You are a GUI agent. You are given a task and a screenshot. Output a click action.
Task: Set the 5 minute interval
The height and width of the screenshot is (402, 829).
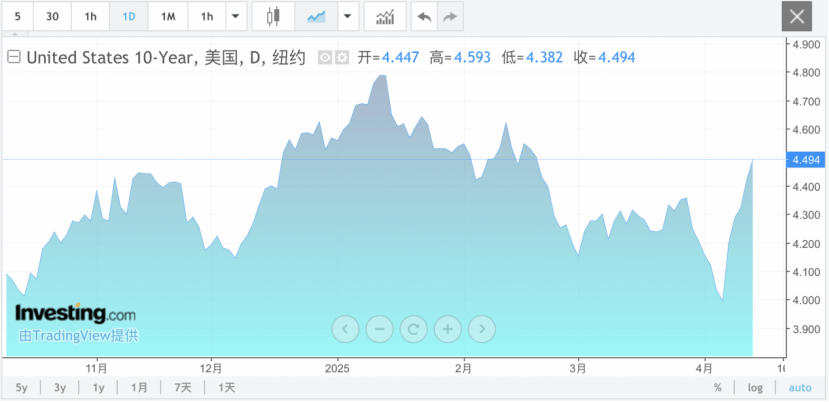(x=17, y=16)
